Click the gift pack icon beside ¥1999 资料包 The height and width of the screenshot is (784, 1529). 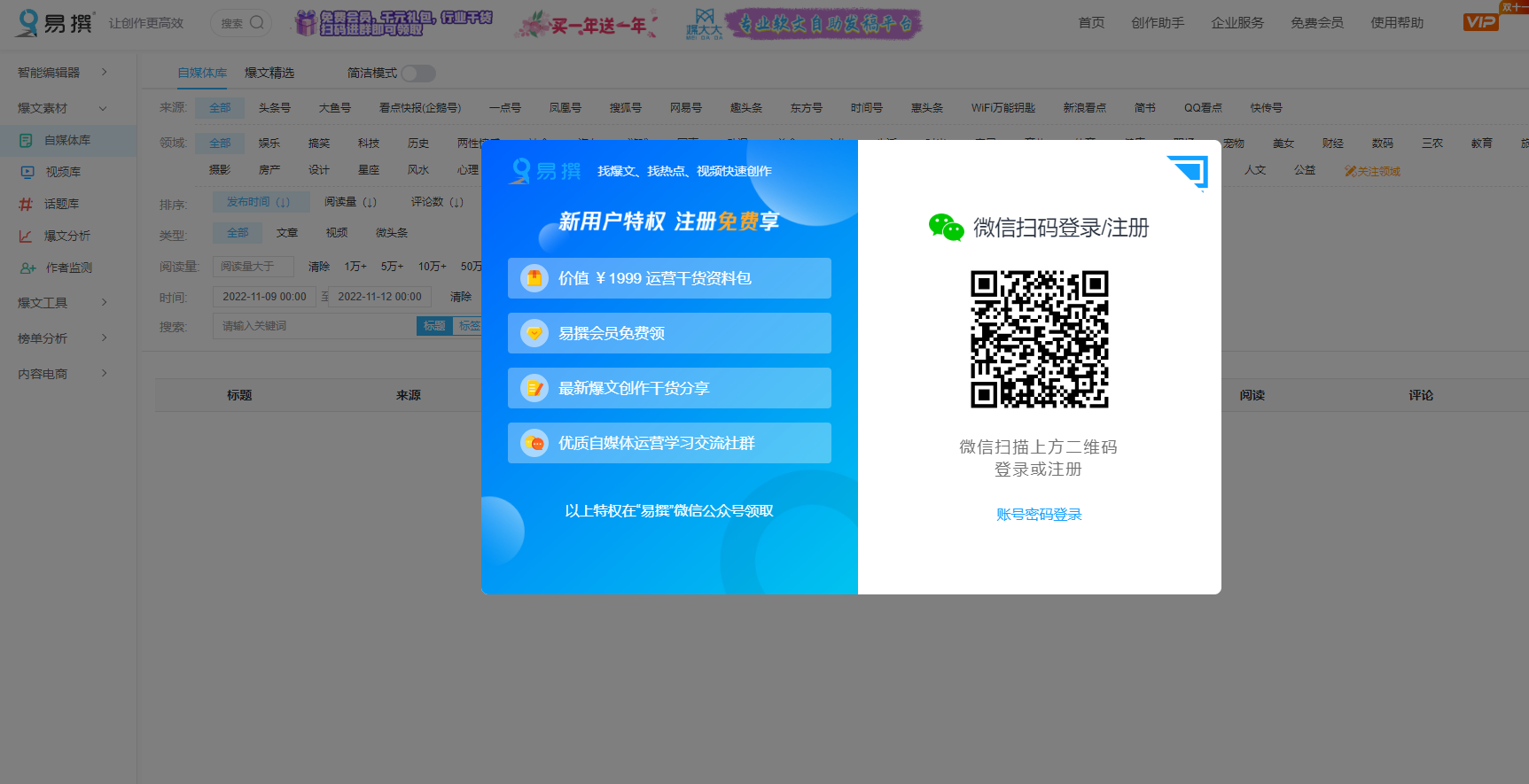534,278
